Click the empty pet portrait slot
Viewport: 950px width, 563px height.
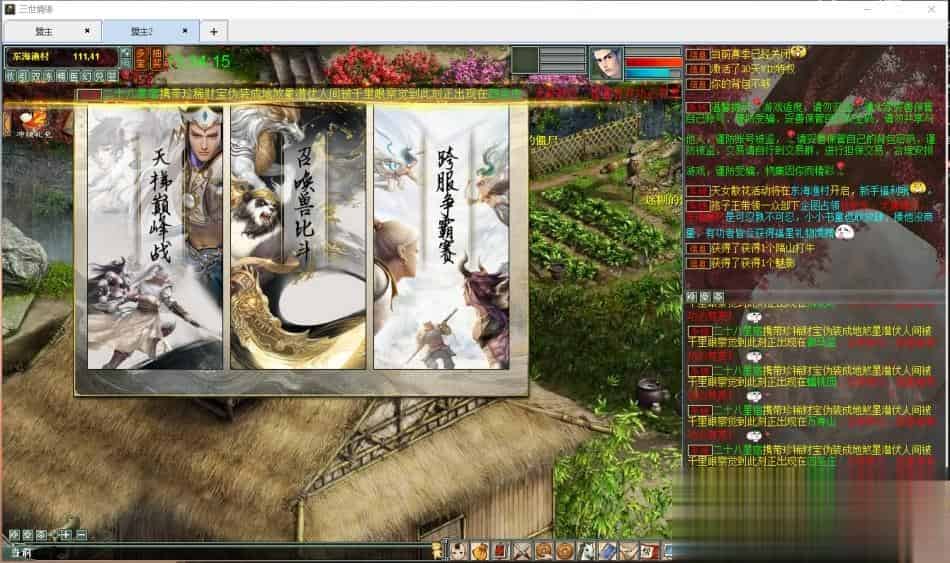(x=526, y=60)
